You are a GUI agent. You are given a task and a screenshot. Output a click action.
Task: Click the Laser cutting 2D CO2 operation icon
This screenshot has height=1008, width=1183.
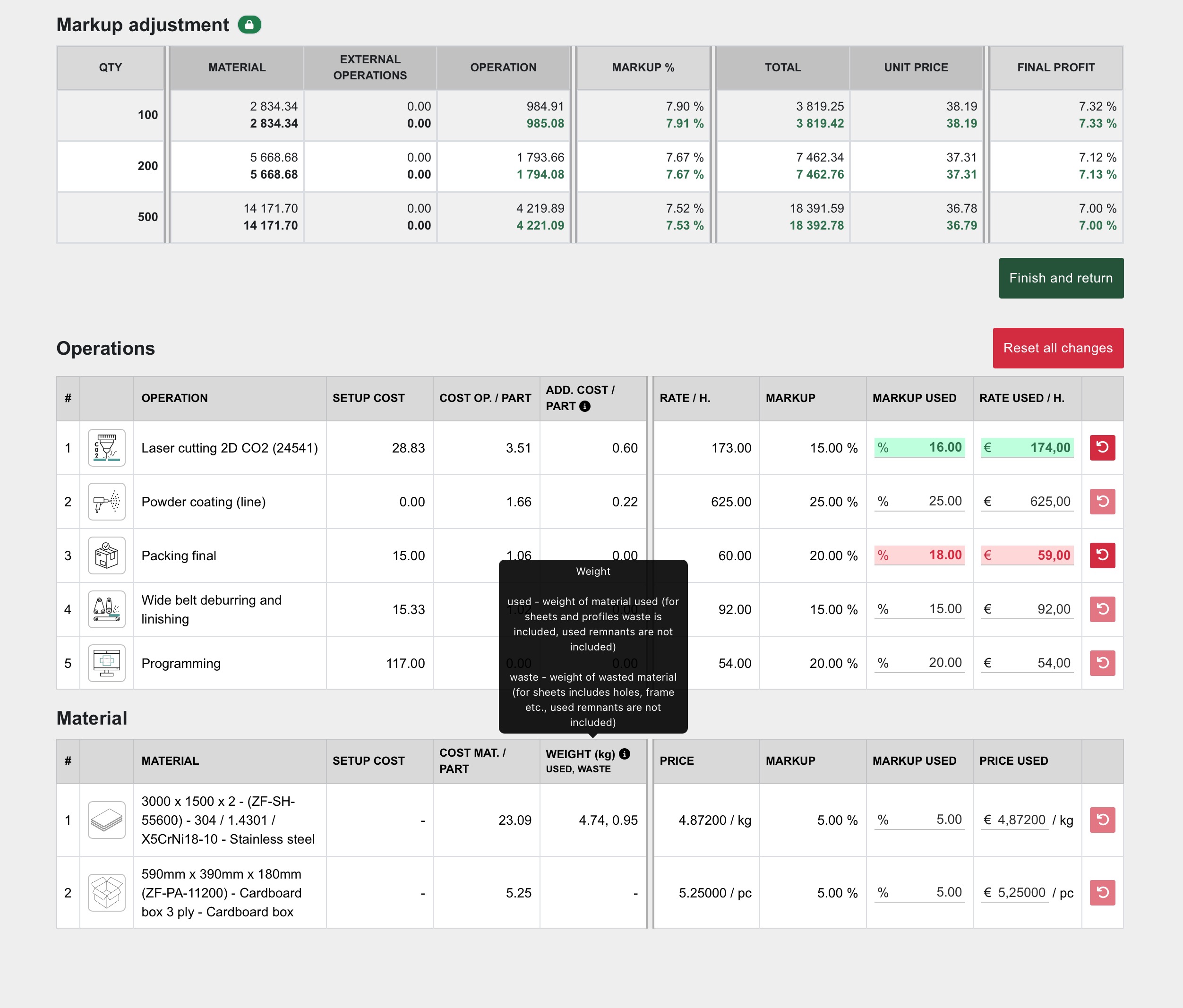(x=107, y=448)
